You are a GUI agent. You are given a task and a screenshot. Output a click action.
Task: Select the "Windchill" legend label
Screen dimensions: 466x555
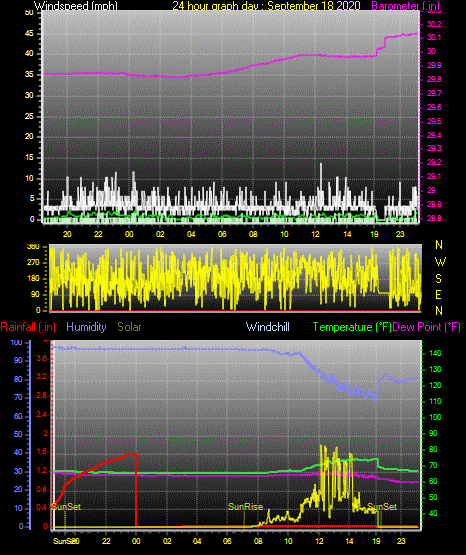point(267,327)
